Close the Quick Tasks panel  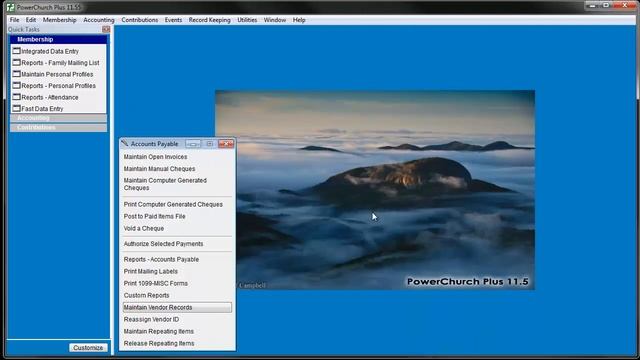[x=106, y=29]
